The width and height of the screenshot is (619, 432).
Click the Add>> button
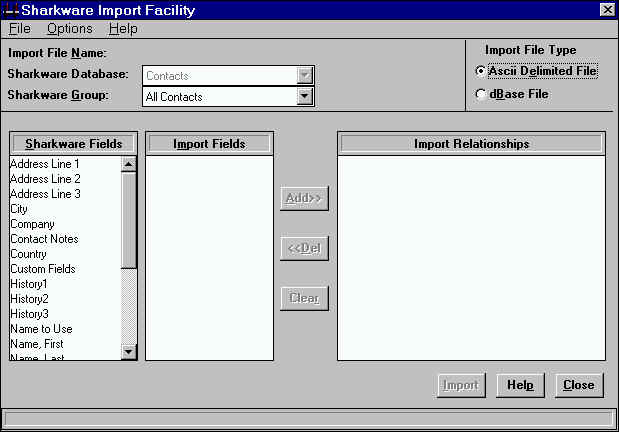click(304, 198)
